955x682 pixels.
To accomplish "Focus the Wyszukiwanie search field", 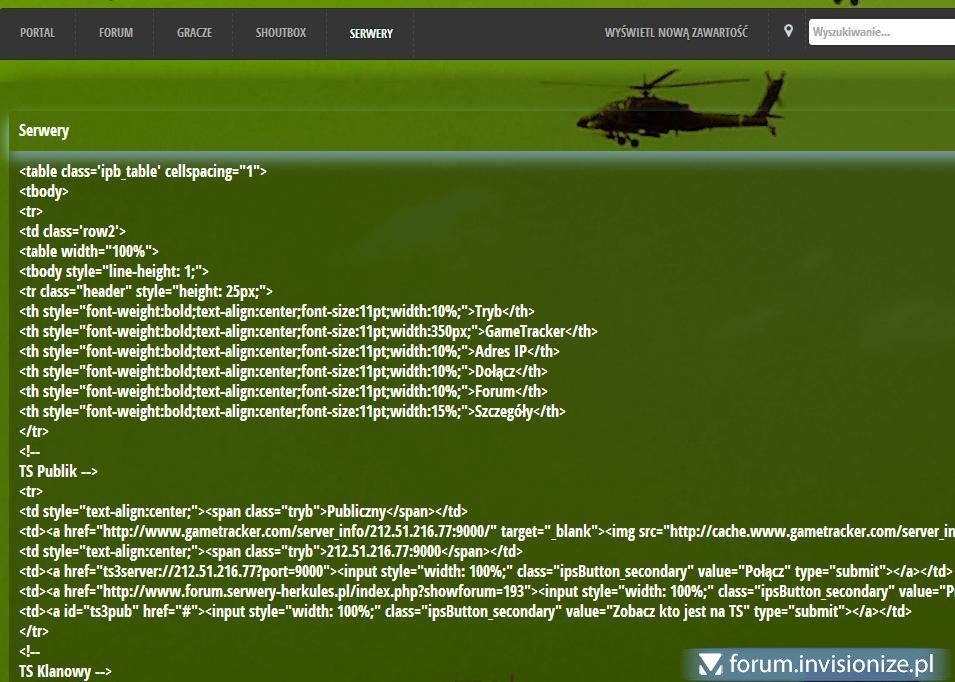I will pyautogui.click(x=880, y=32).
